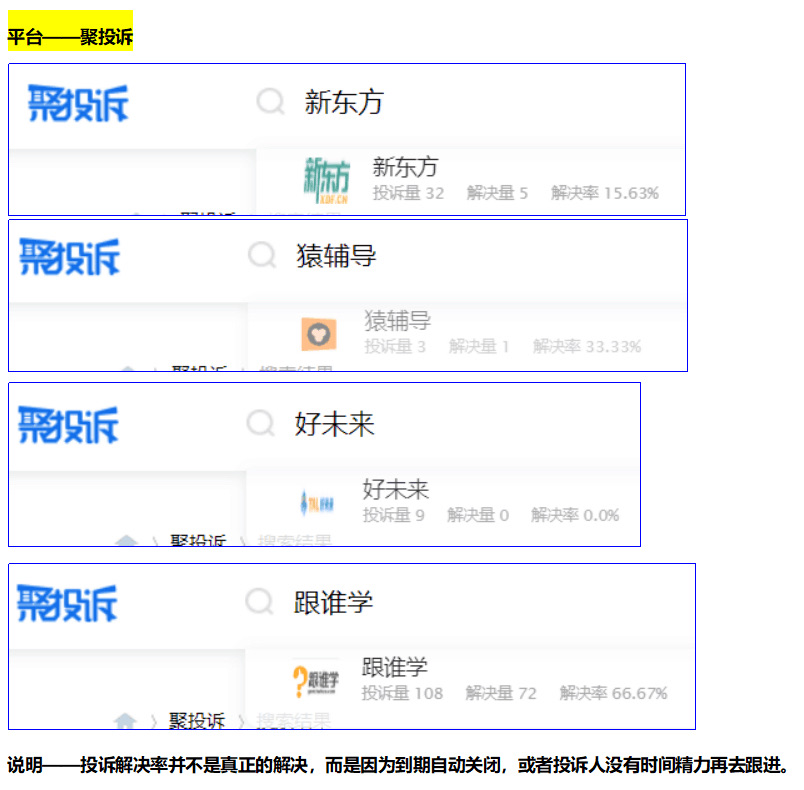Select the text 投诉量 32
This screenshot has width=804, height=790.
408,193
